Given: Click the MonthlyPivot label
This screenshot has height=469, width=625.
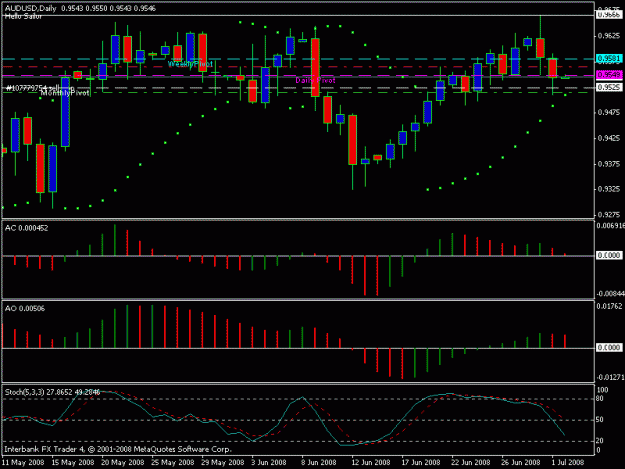Looking at the screenshot, I should point(65,93).
